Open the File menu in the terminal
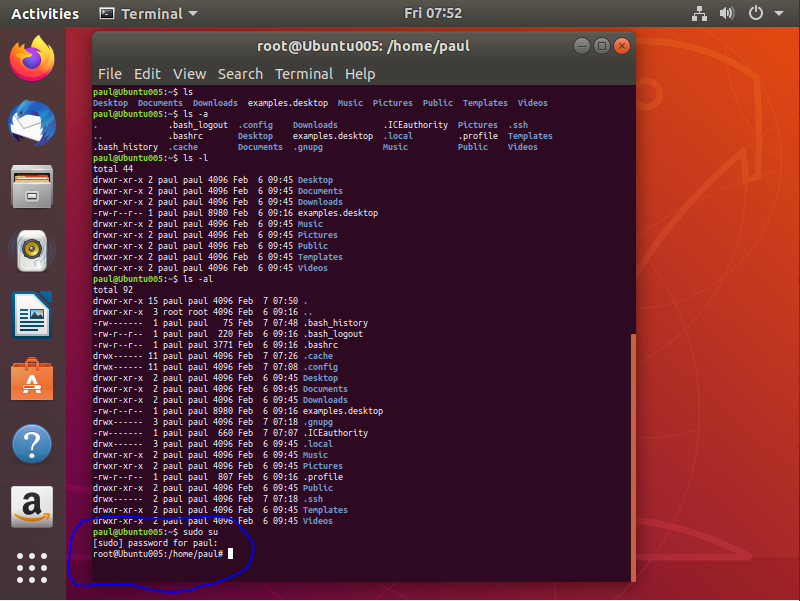The image size is (800, 601). (110, 74)
